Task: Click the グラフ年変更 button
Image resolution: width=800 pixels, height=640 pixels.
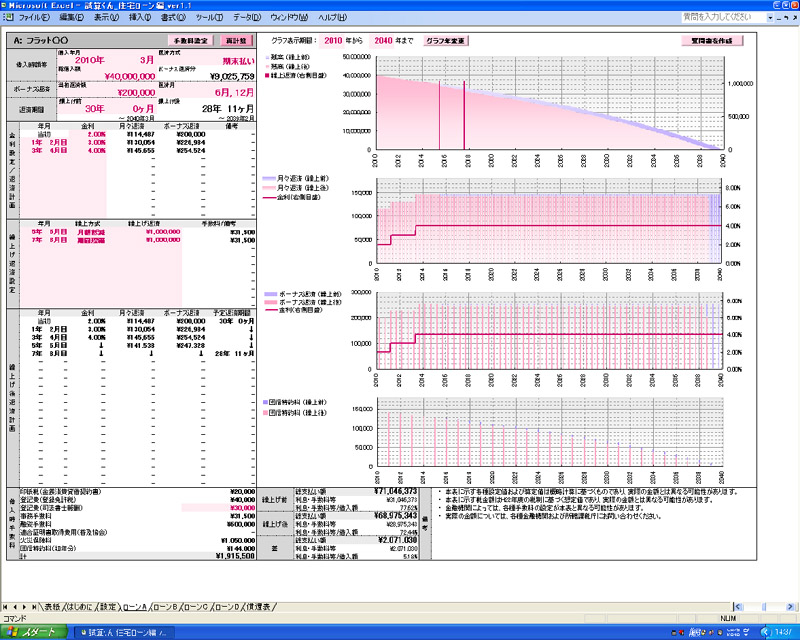Action: (x=445, y=41)
